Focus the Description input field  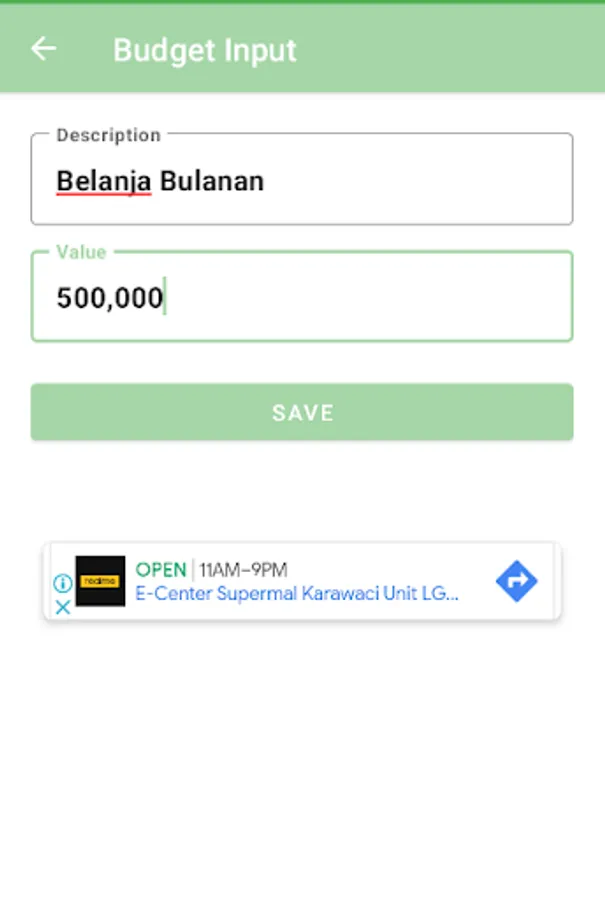[400, 182]
